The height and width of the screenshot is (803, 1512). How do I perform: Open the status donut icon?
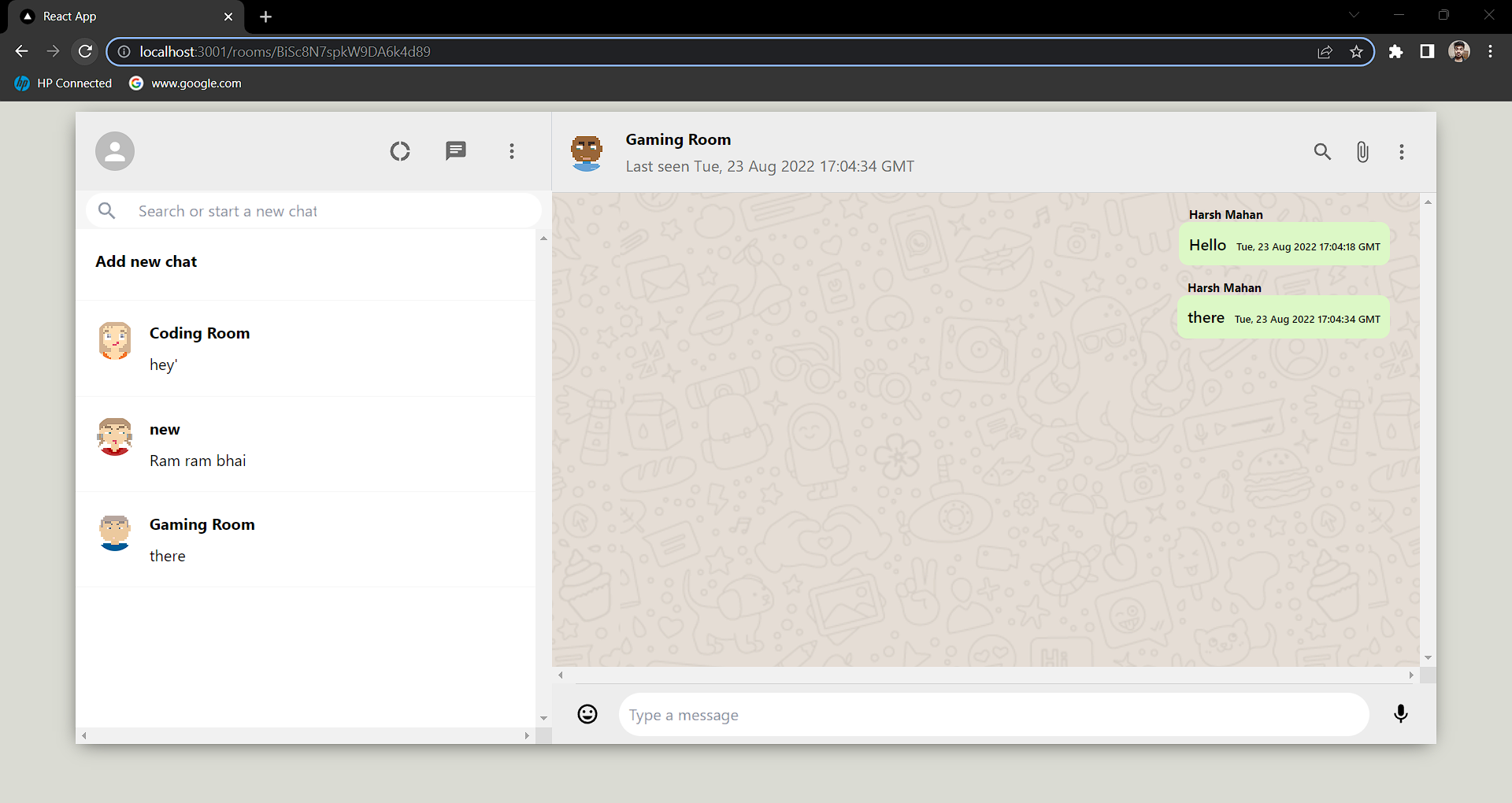click(x=400, y=151)
